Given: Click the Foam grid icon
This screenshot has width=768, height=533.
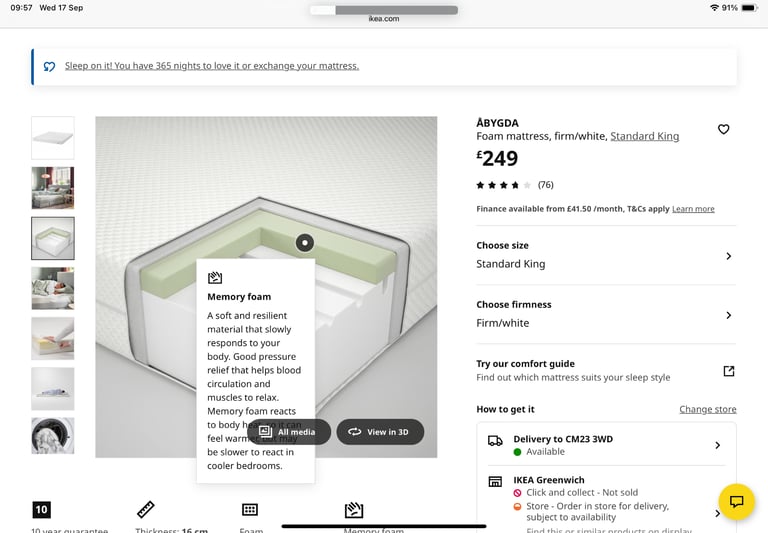Looking at the screenshot, I should tap(250, 509).
